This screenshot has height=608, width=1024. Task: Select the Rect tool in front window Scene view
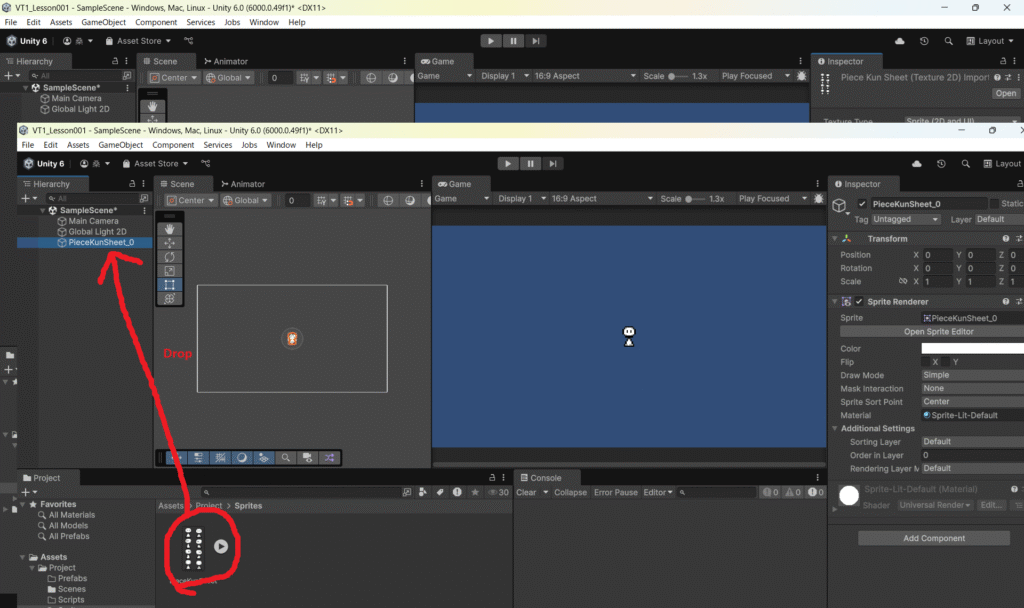[x=169, y=285]
